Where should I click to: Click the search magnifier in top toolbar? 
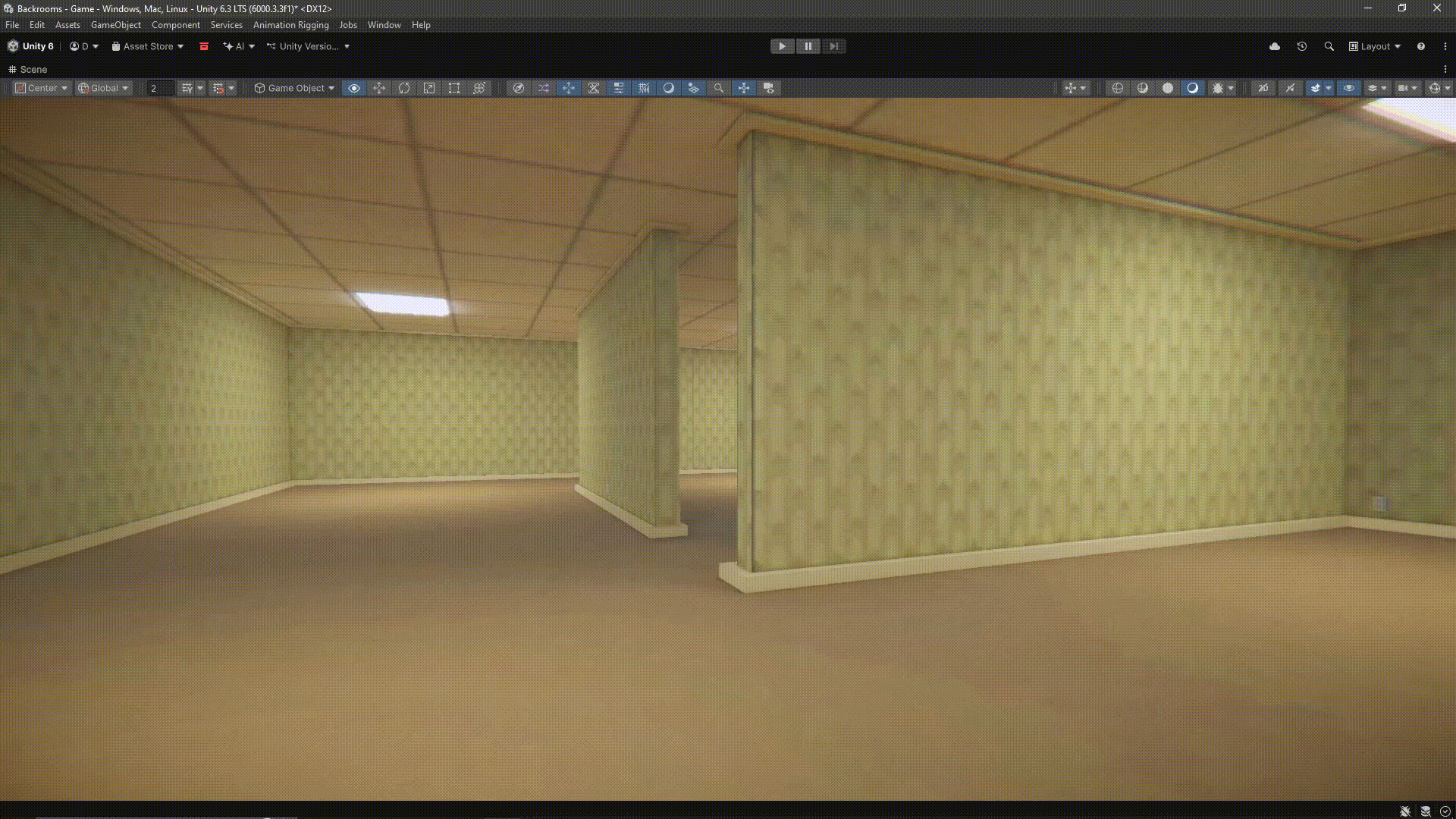[x=1329, y=46]
